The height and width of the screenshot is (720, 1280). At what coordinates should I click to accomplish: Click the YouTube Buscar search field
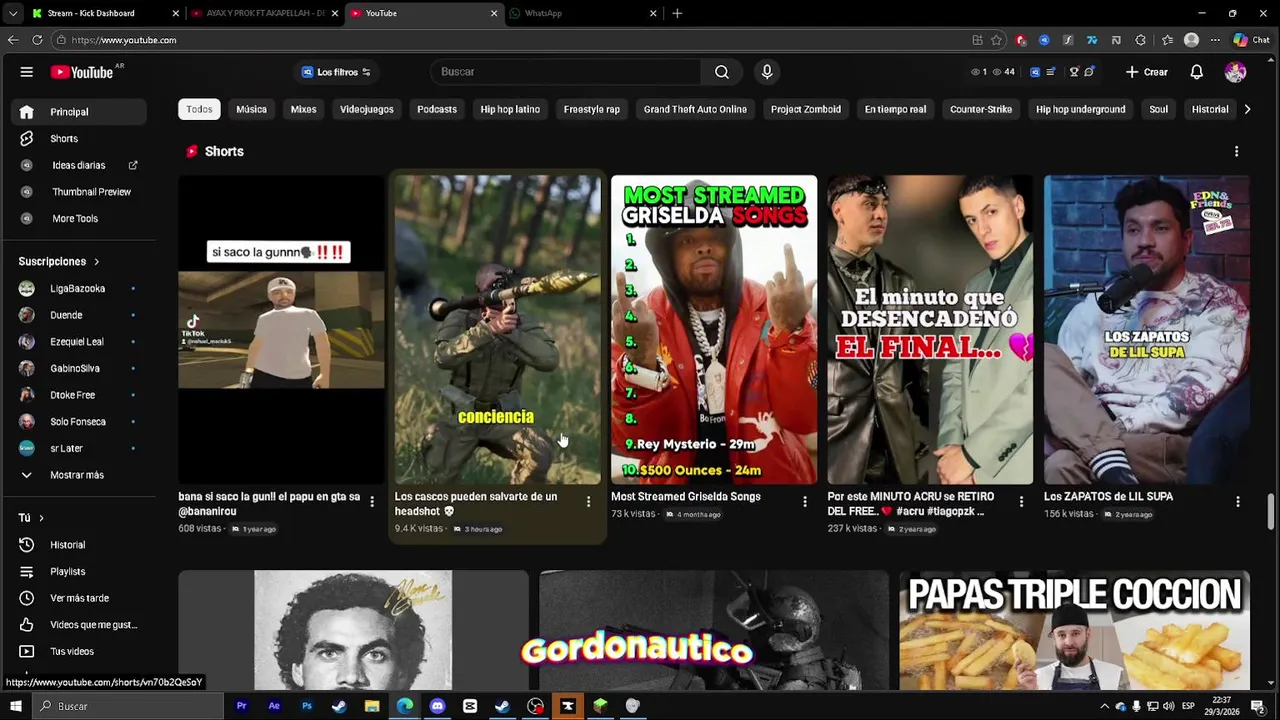(566, 72)
